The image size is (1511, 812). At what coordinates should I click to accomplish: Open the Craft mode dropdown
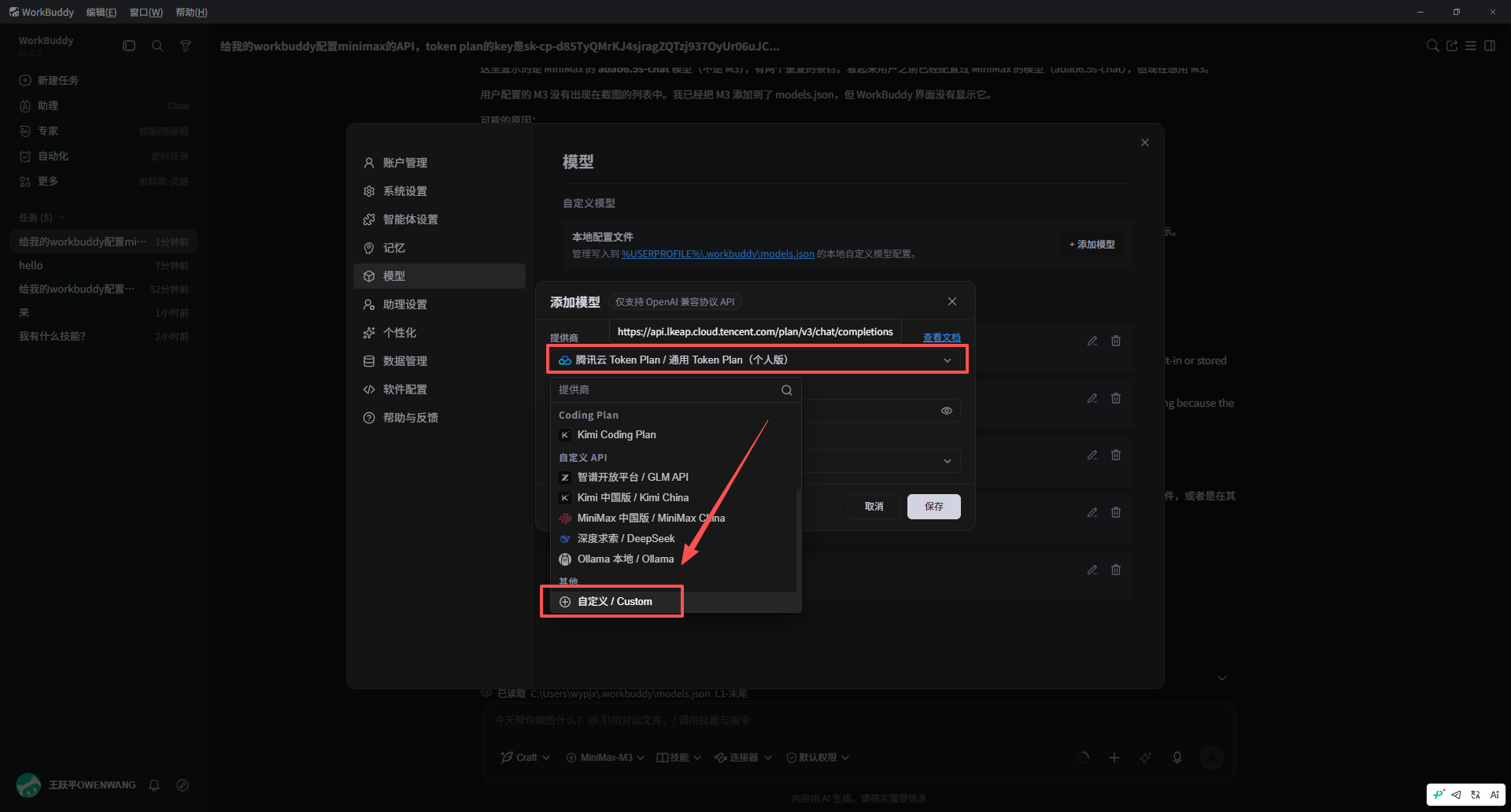(x=526, y=758)
